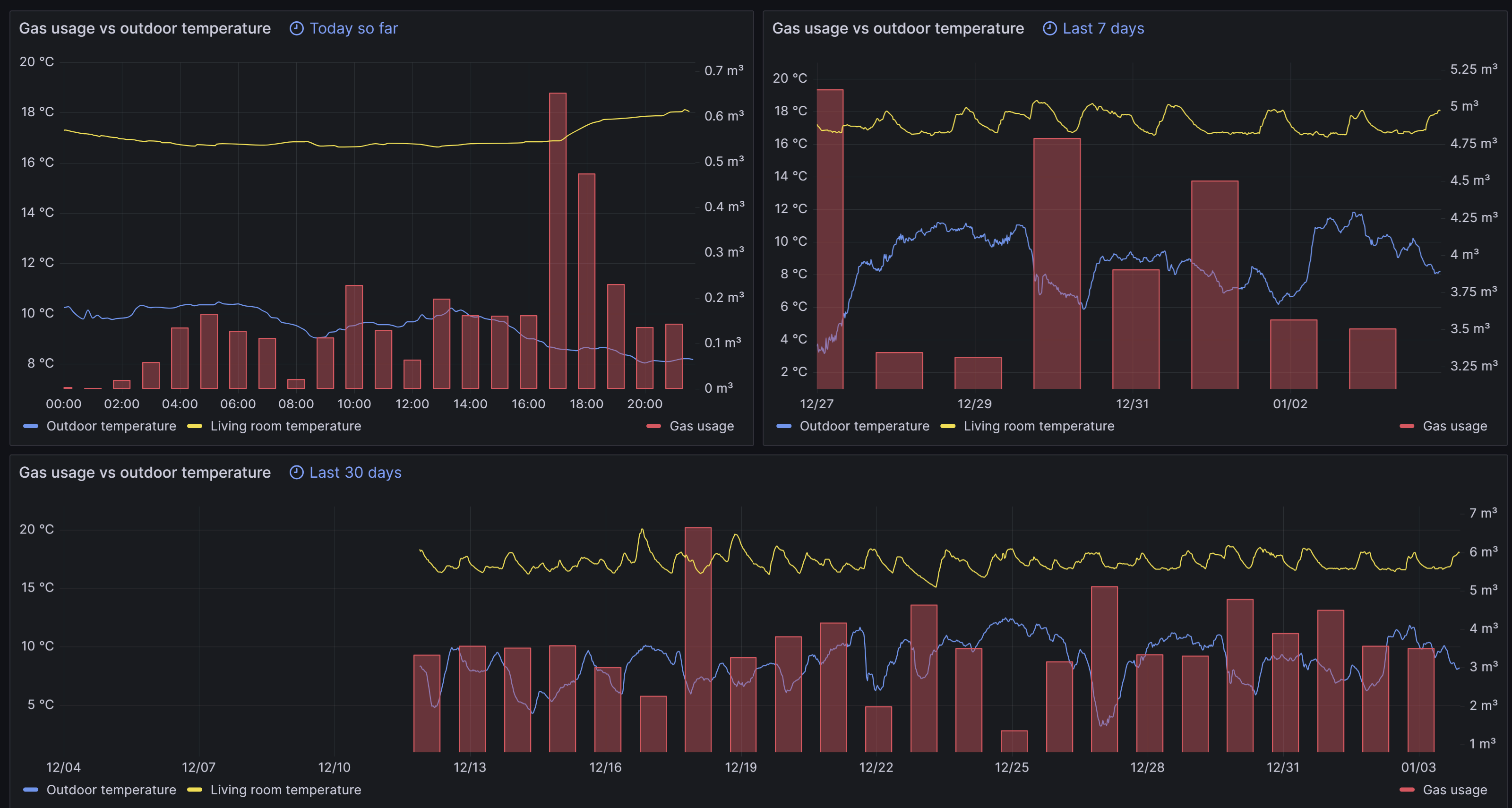Toggle Gas usage series in Today panel legend

tap(701, 426)
